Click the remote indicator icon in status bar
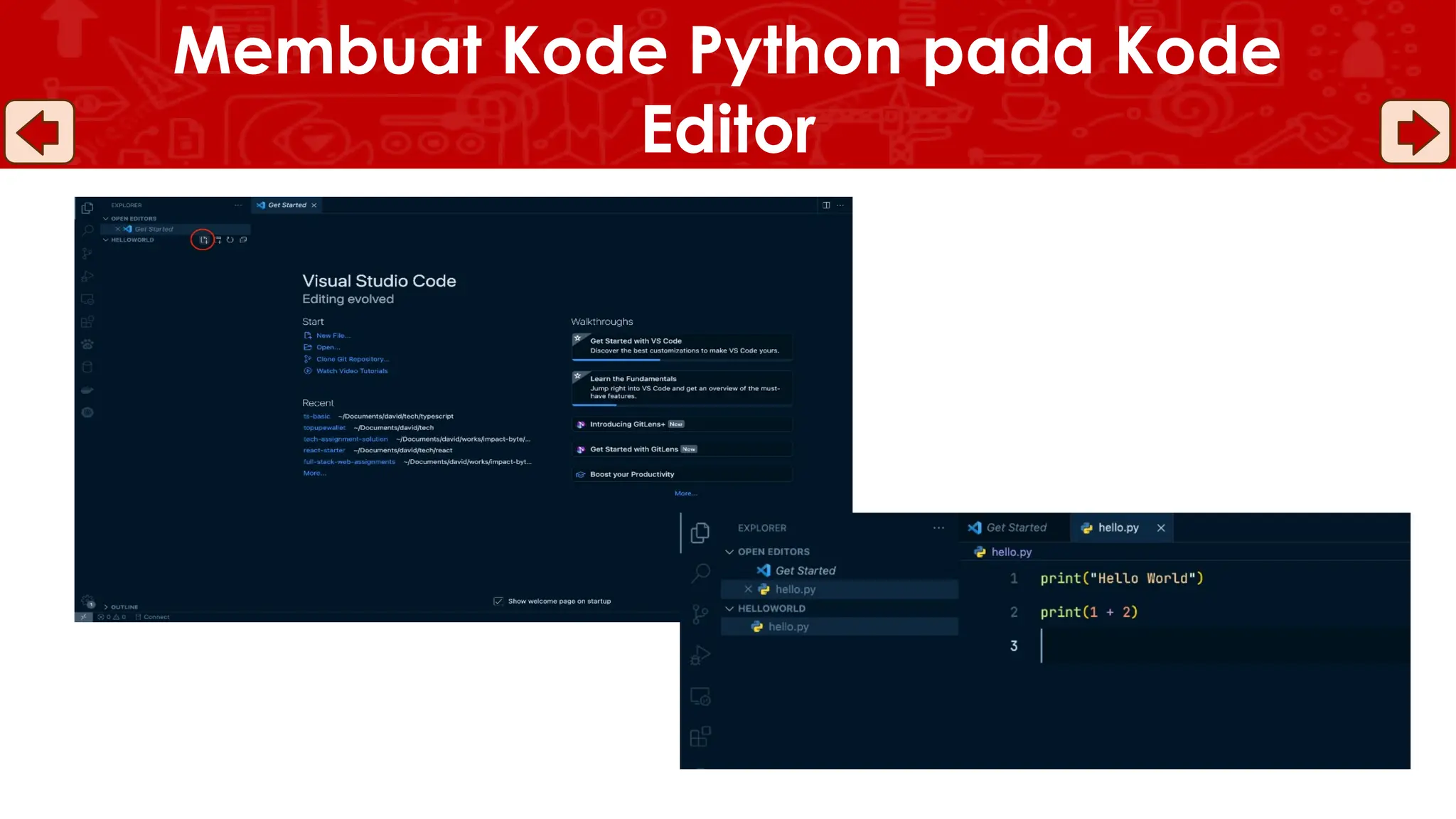Screen dimensions: 1456x819 pyautogui.click(x=83, y=616)
